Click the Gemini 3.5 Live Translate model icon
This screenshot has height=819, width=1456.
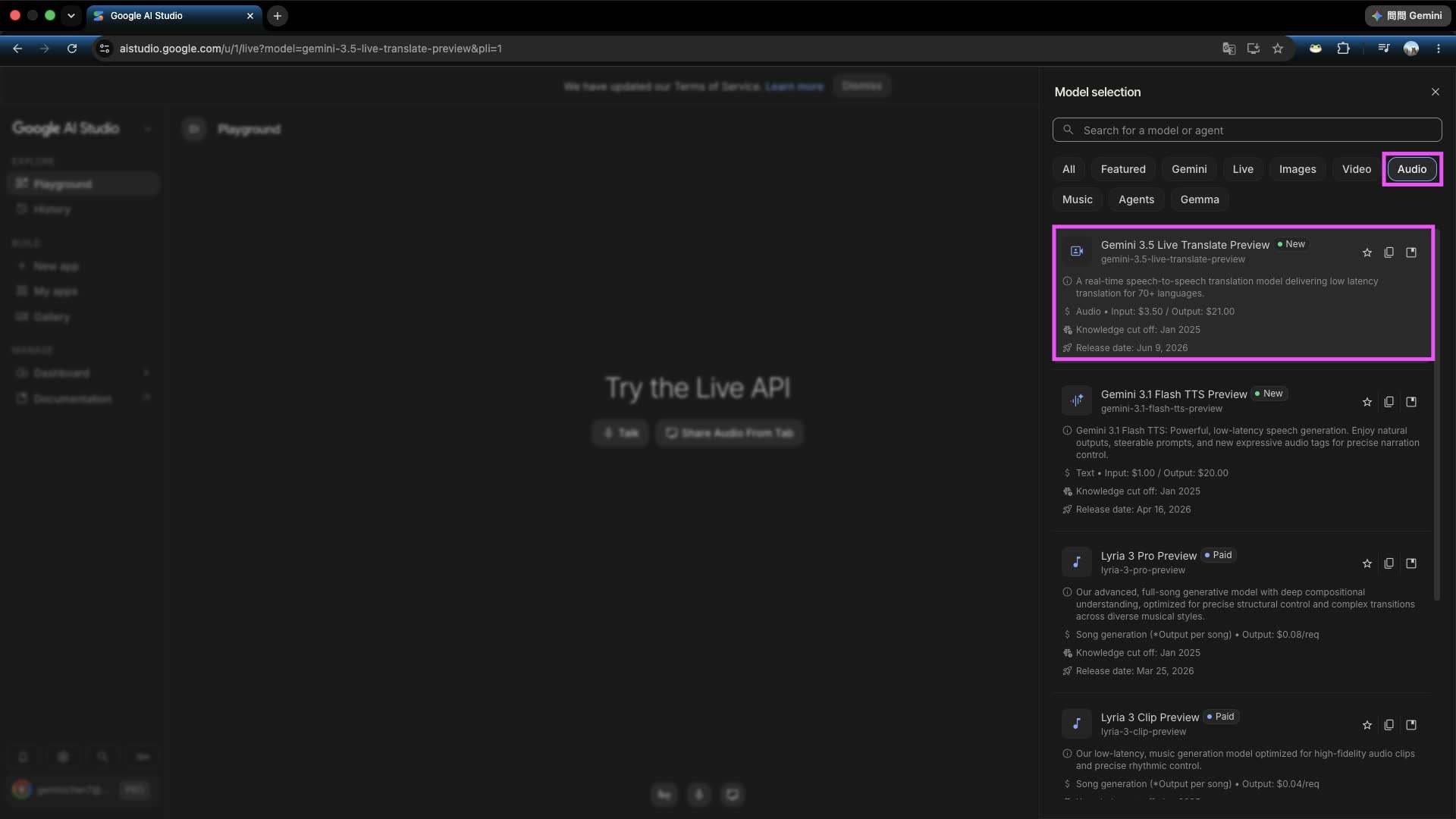pyautogui.click(x=1077, y=251)
